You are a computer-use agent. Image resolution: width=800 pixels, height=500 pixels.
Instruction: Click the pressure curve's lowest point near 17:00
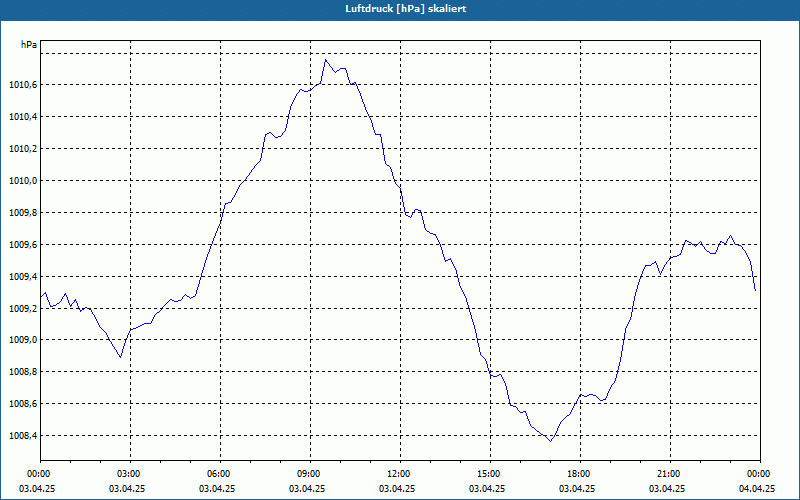(551, 441)
